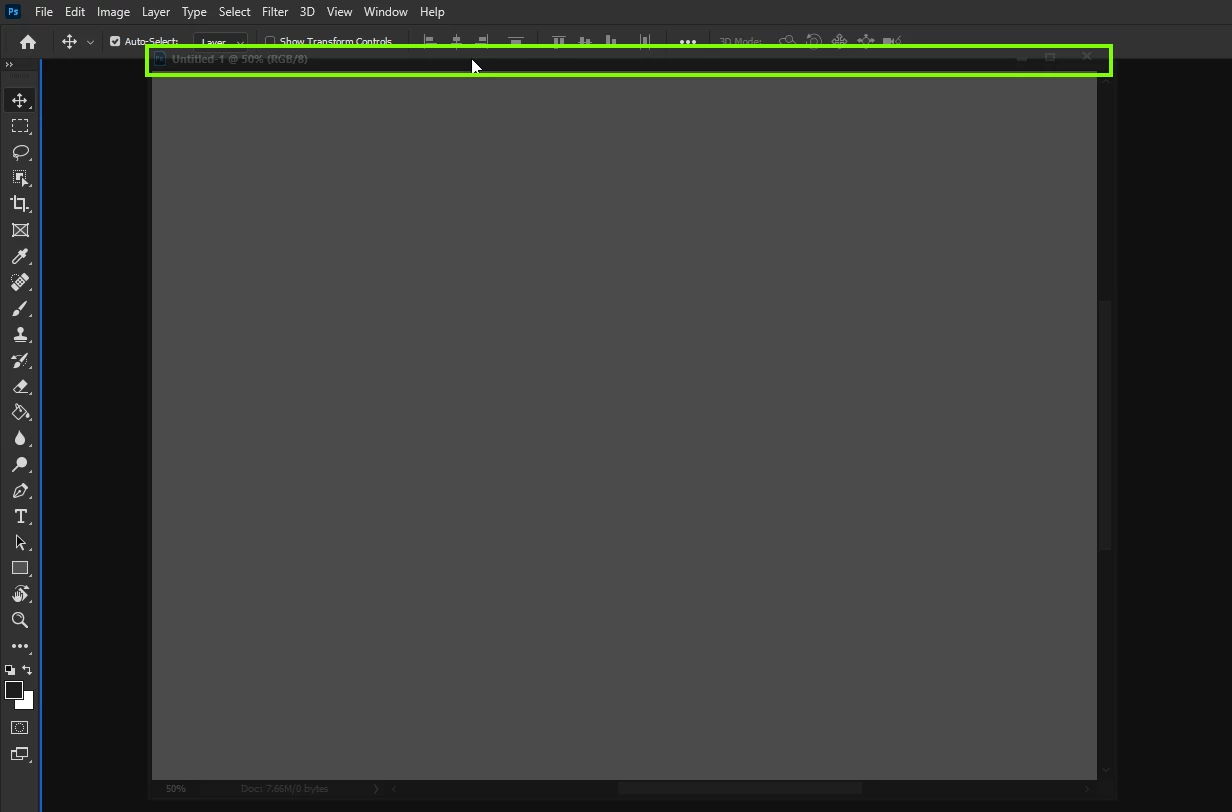Viewport: 1232px width, 812px height.
Task: Expand the tools panel double-arrow
Action: pos(9,65)
